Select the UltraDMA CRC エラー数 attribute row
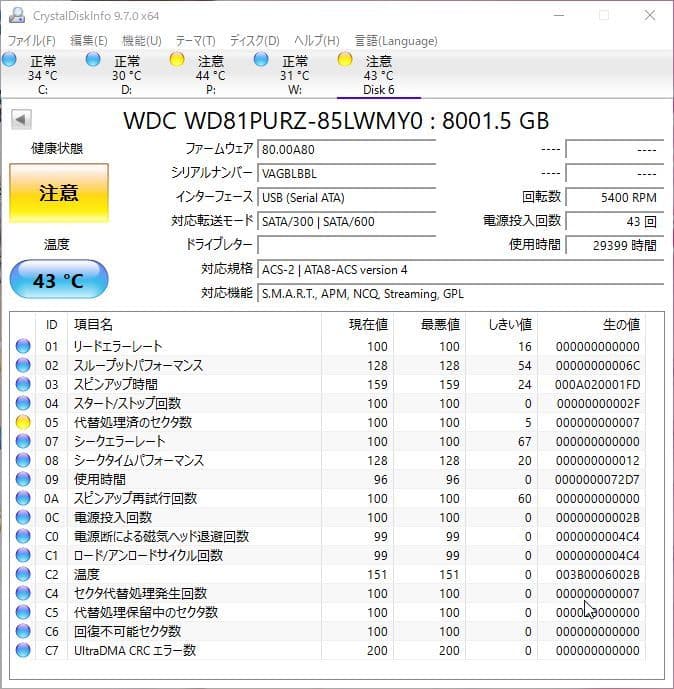The image size is (674, 689). coord(328,650)
